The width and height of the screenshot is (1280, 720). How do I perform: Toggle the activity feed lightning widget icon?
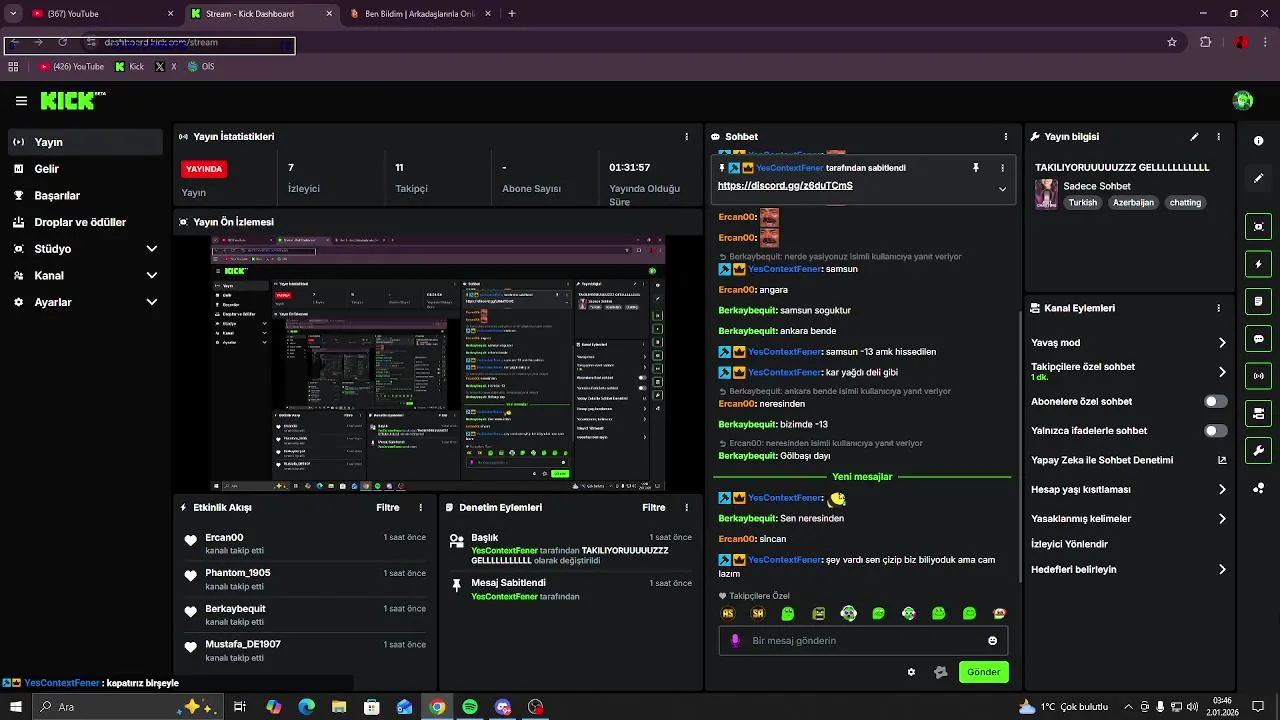(x=1259, y=264)
